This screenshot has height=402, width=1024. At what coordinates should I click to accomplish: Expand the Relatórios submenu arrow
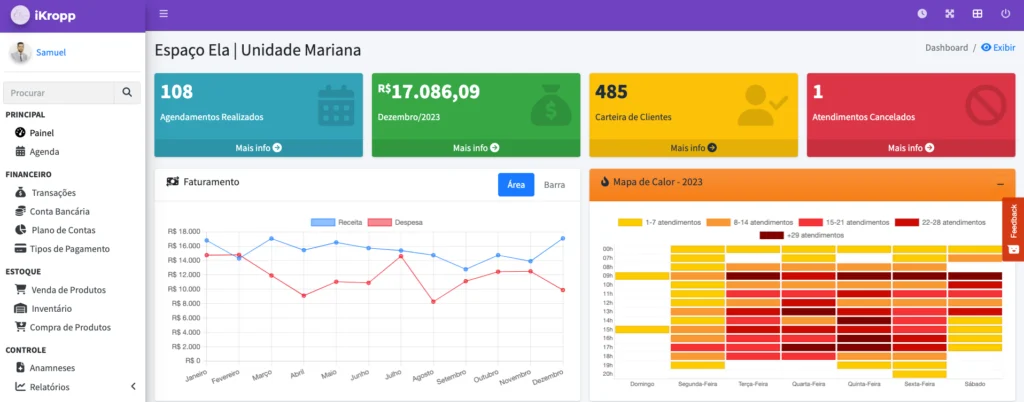coord(134,387)
